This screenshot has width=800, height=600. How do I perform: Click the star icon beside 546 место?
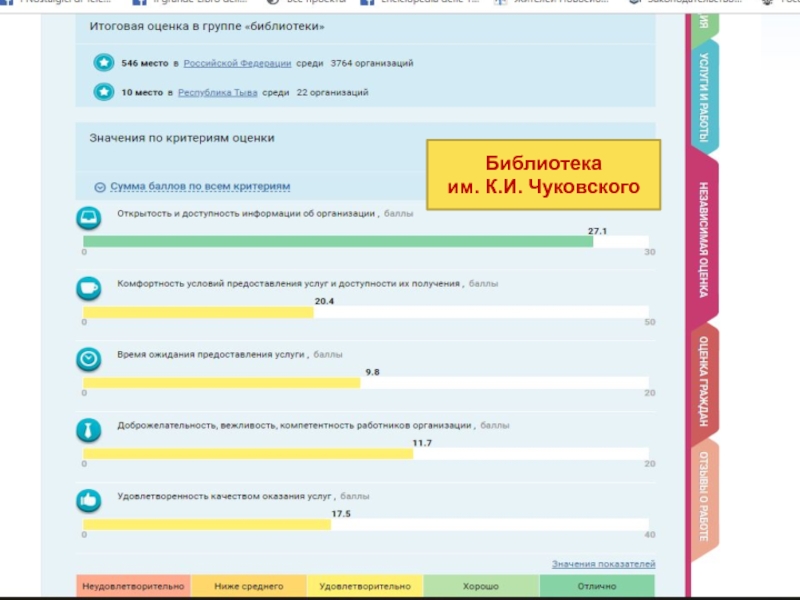pos(103,63)
